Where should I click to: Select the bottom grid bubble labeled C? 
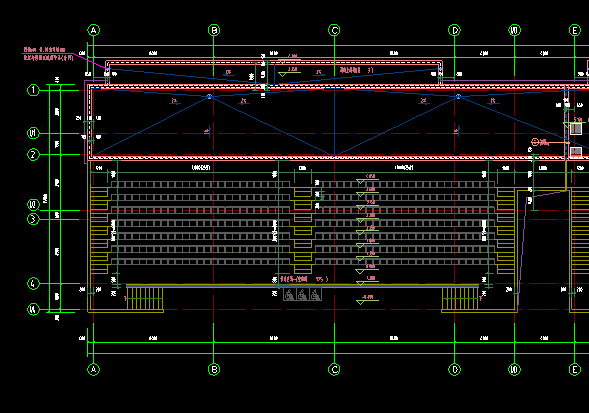coord(334,369)
